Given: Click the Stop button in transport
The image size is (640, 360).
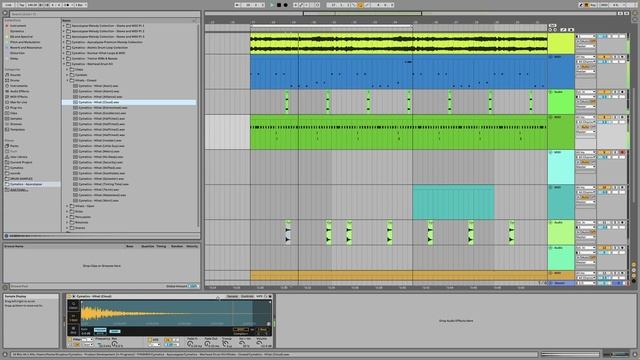Looking at the screenshot, I should [279, 5].
